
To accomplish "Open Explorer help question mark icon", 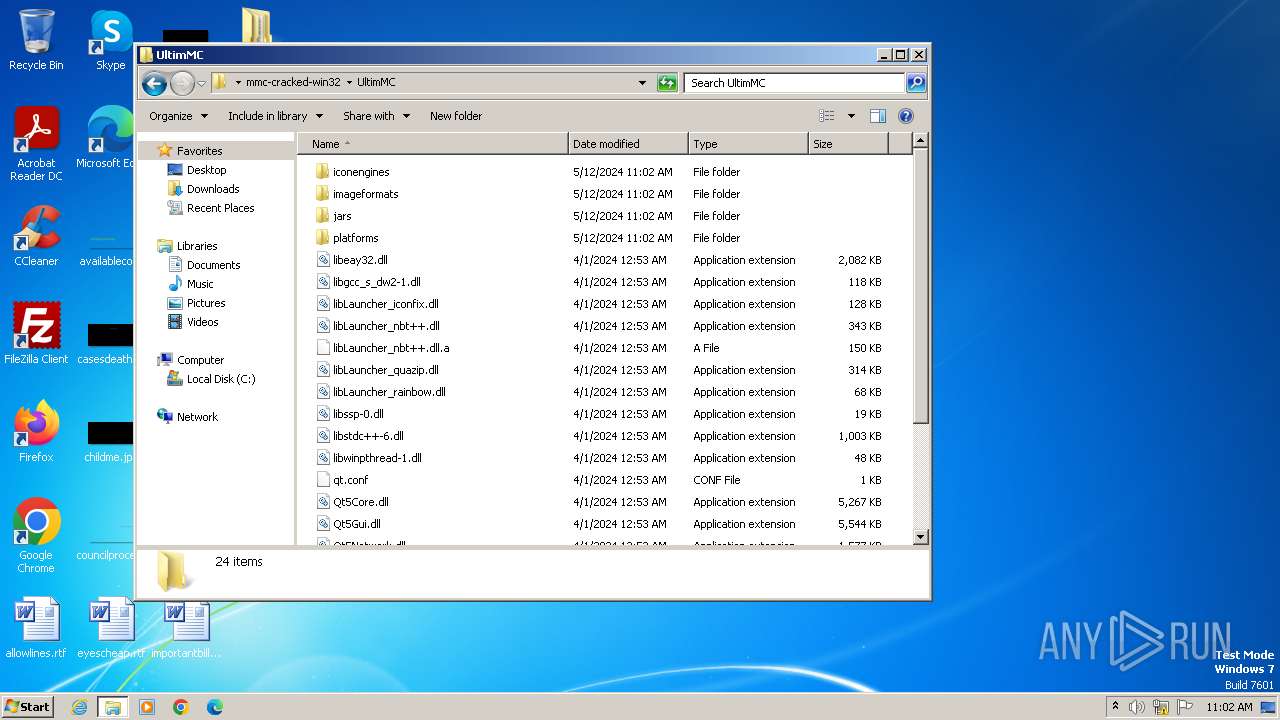I will (x=906, y=116).
